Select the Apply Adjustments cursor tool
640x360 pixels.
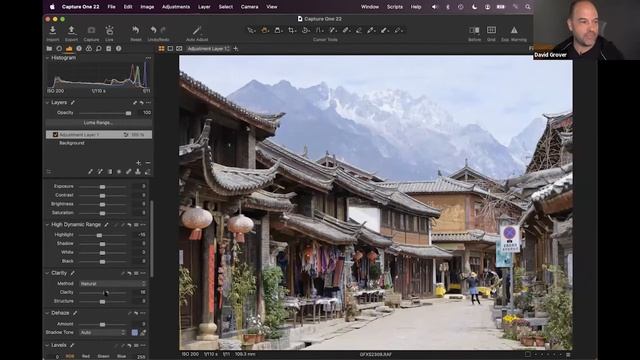pos(384,30)
